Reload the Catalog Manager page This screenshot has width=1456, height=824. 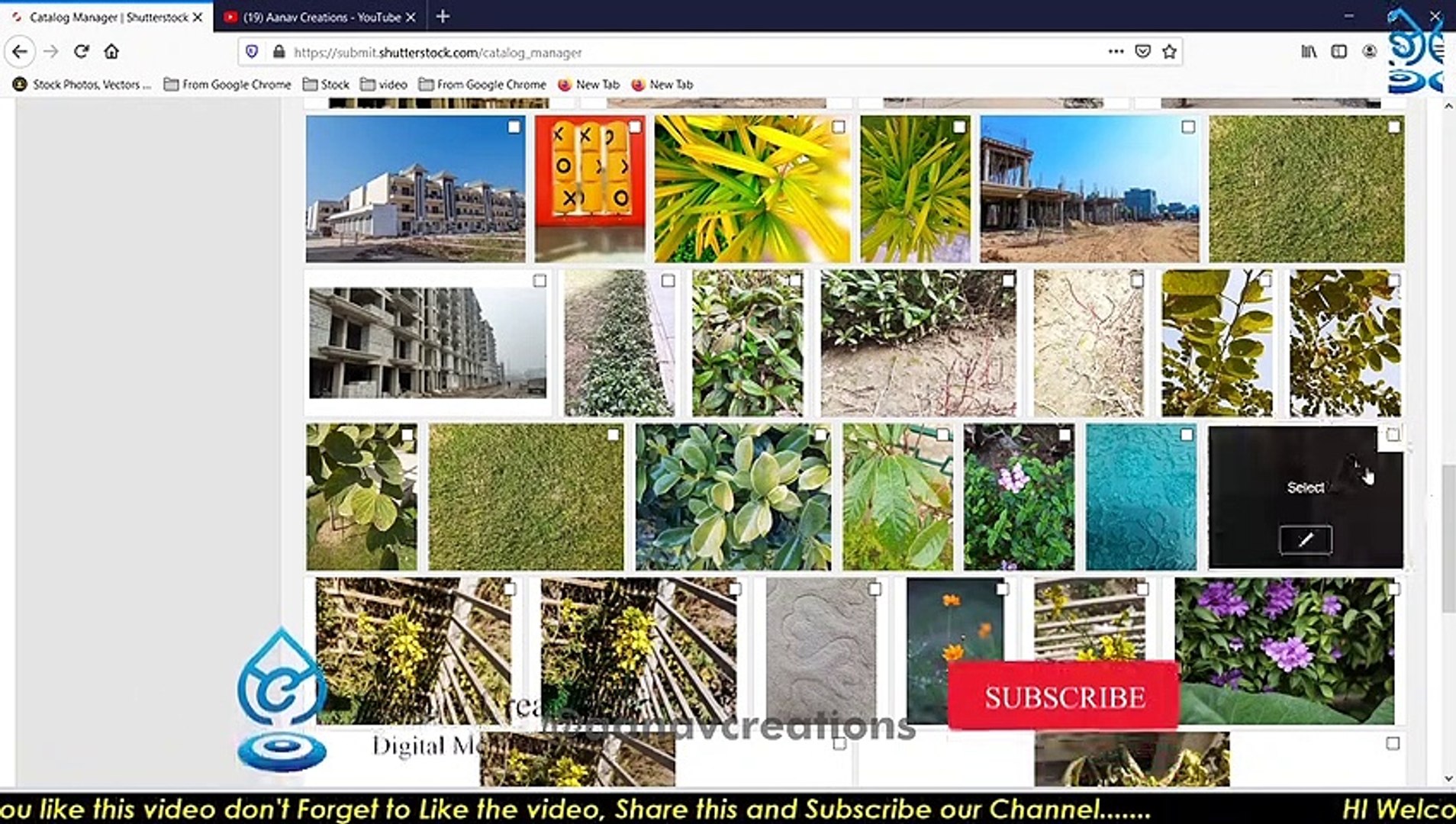pos(82,52)
